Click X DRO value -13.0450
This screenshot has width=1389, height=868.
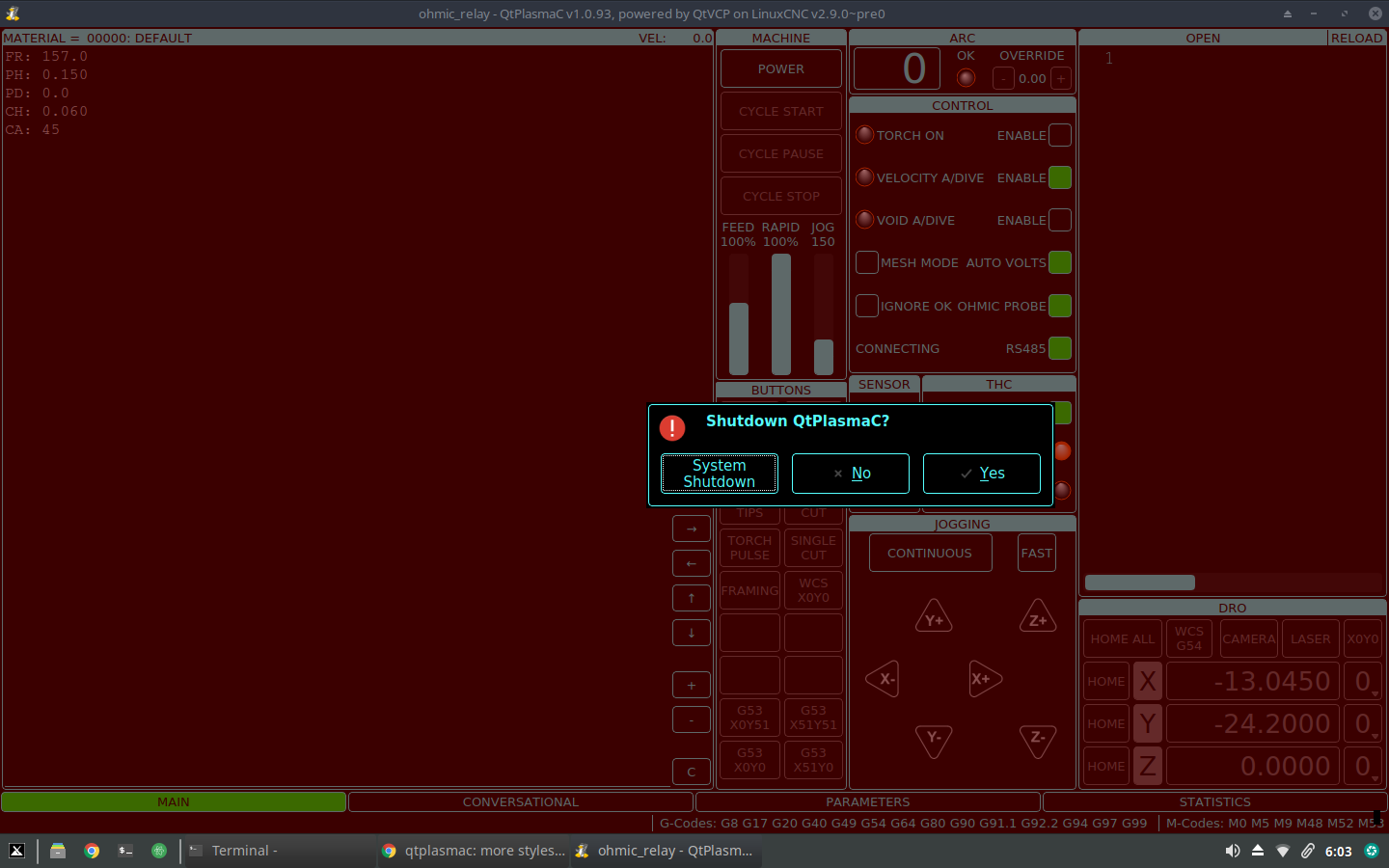[1253, 681]
